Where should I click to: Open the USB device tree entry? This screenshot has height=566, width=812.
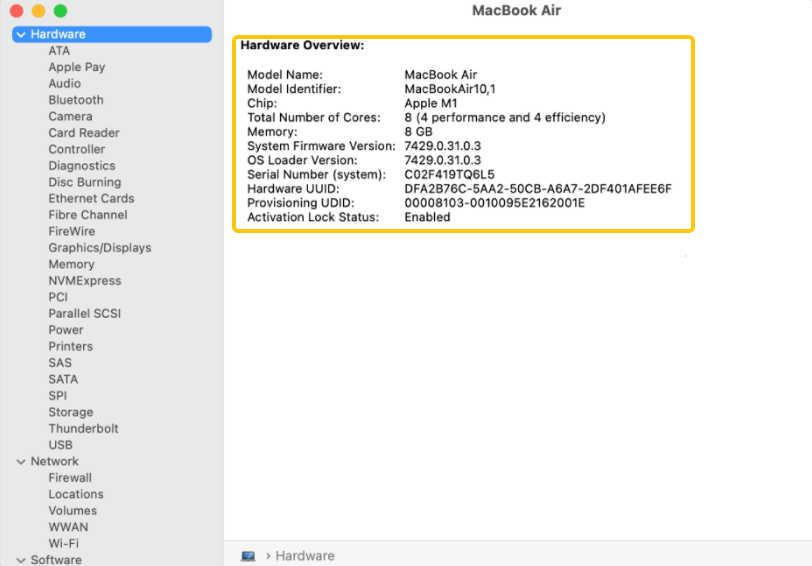coord(60,445)
